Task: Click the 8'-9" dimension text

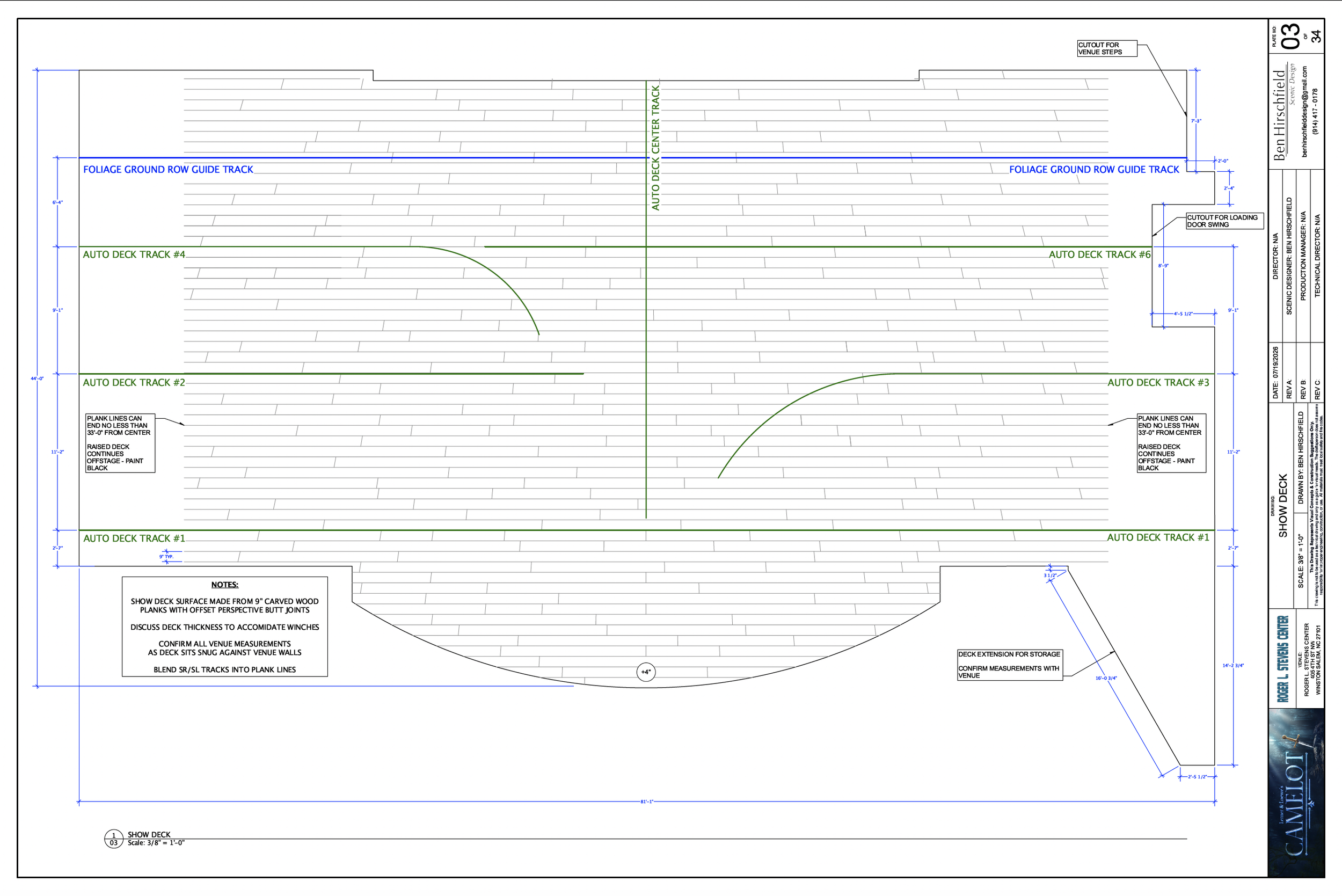Action: point(1163,266)
